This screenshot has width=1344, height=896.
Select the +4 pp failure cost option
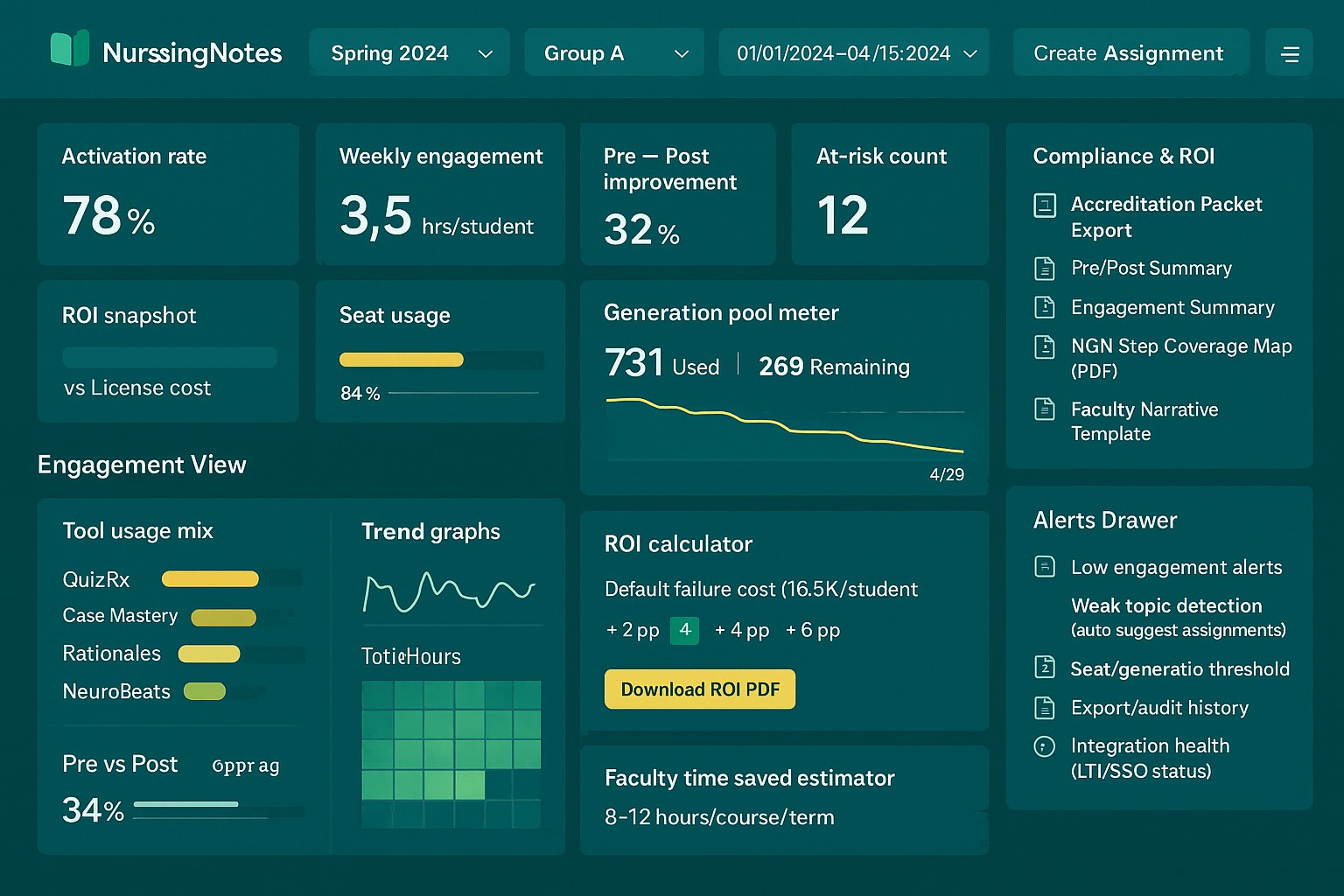point(741,630)
